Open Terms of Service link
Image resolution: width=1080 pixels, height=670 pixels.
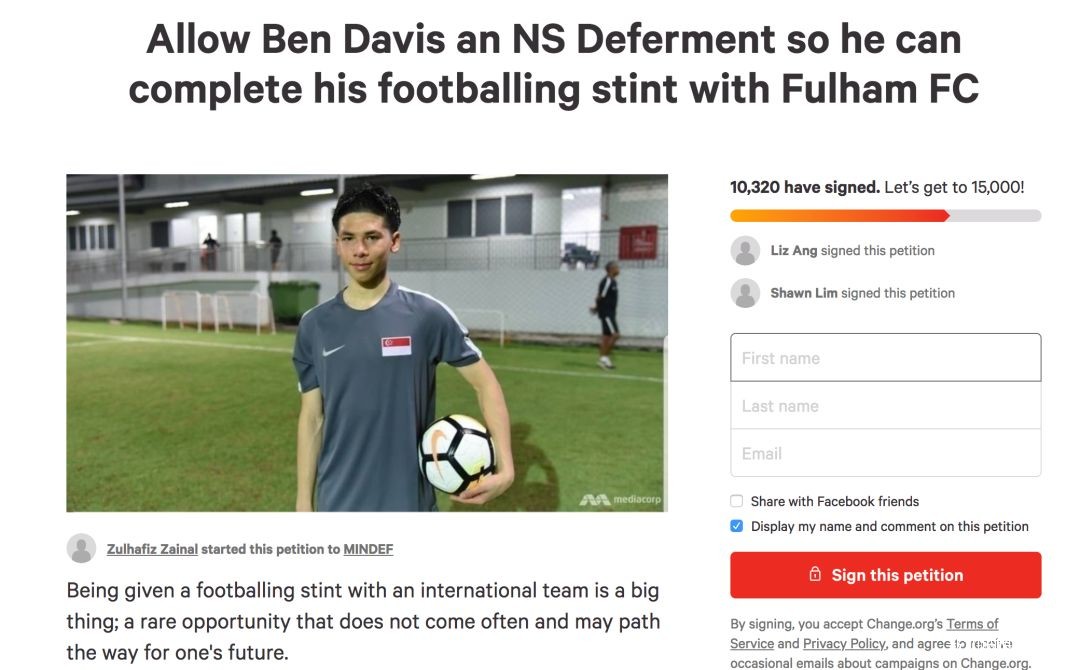tap(864, 634)
